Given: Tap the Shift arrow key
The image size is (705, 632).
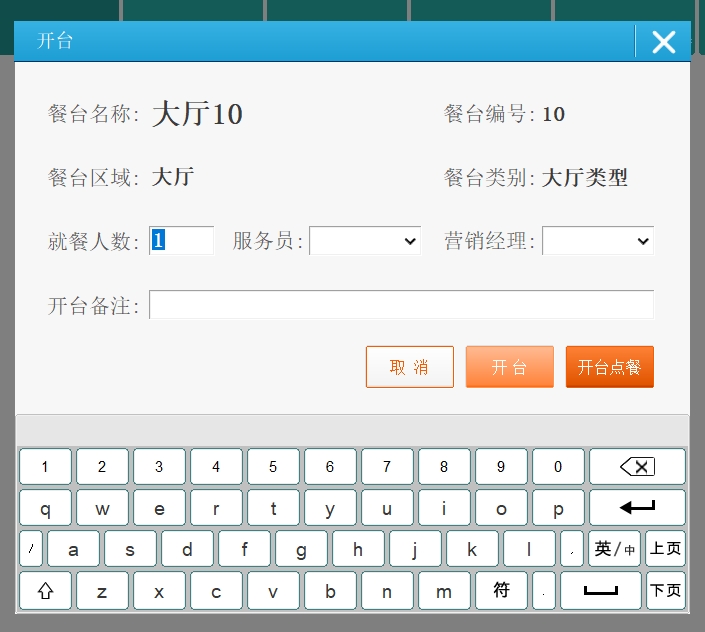Looking at the screenshot, I should (x=45, y=591).
